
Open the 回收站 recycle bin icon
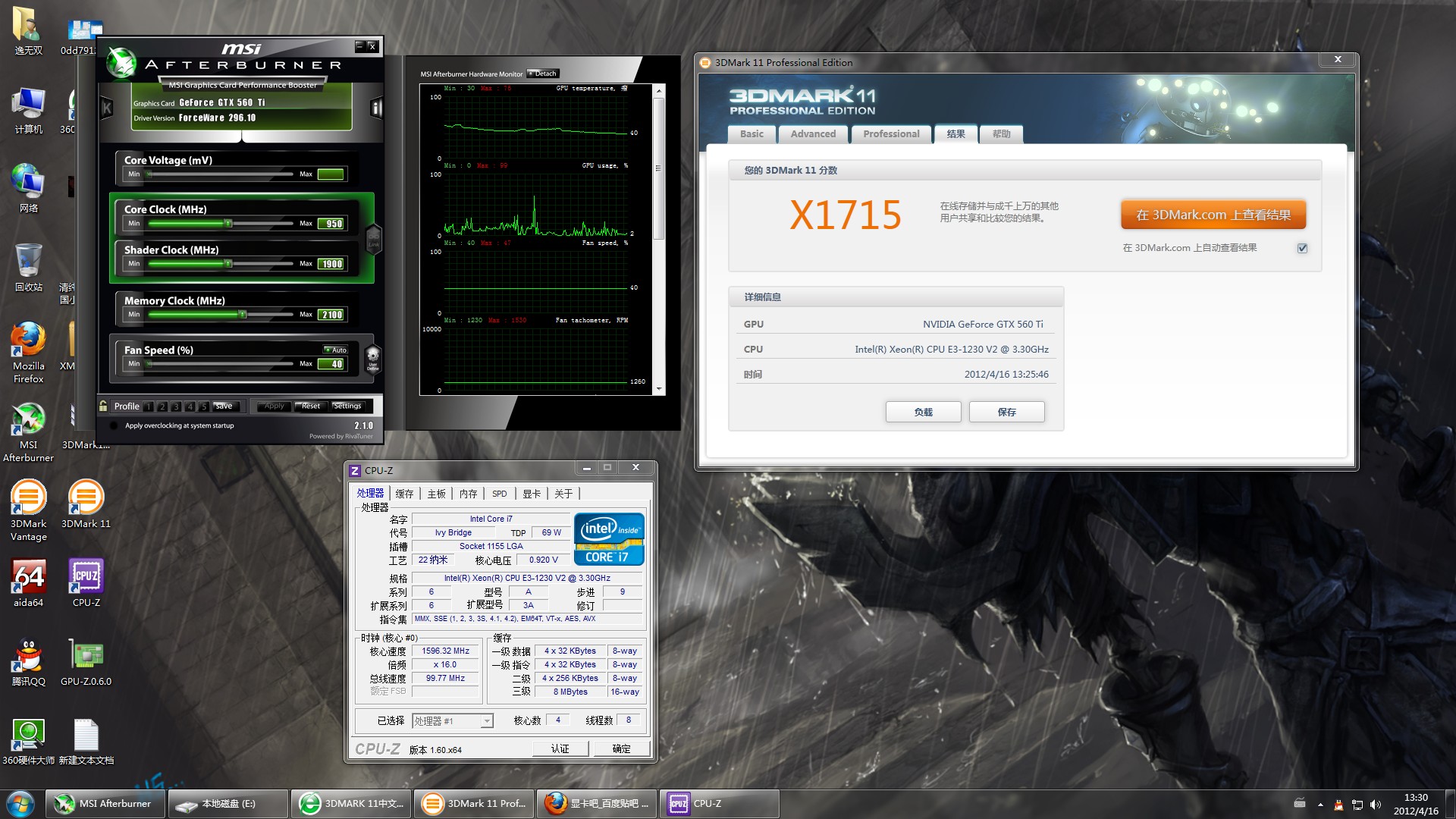click(x=29, y=267)
